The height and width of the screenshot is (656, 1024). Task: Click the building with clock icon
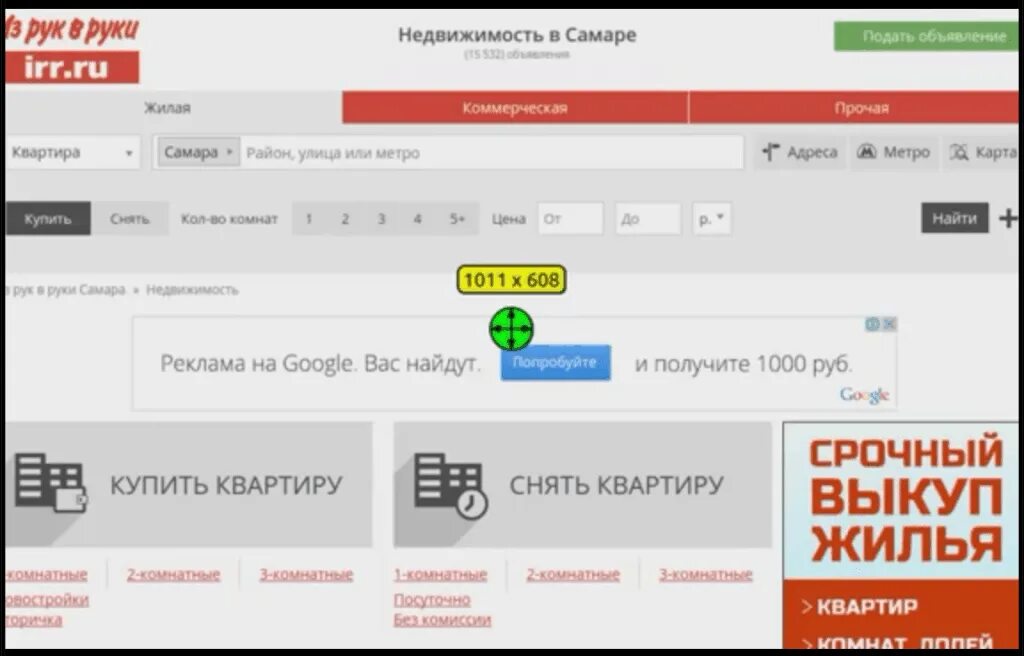(x=451, y=485)
